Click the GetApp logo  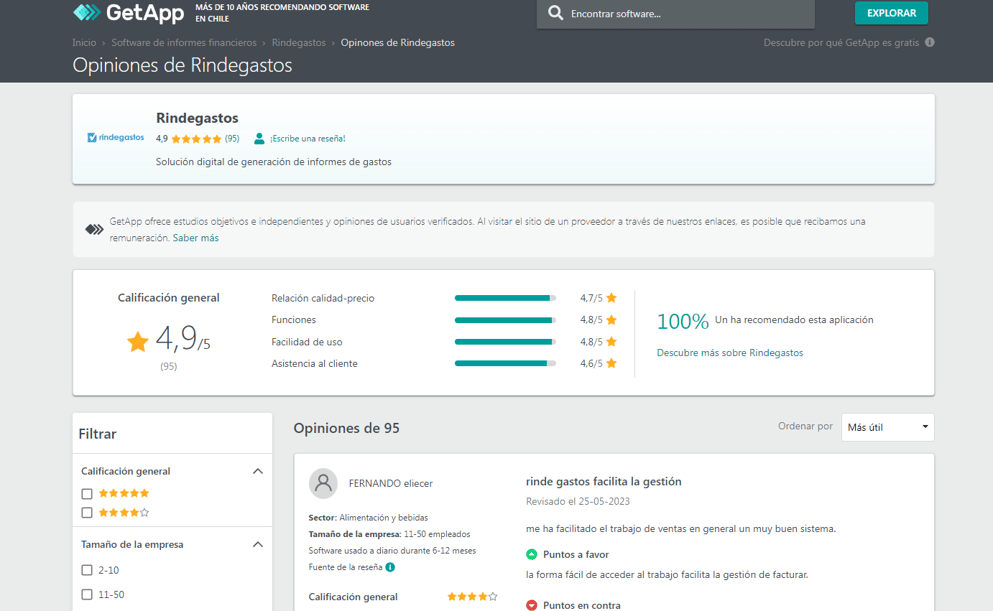tap(125, 14)
